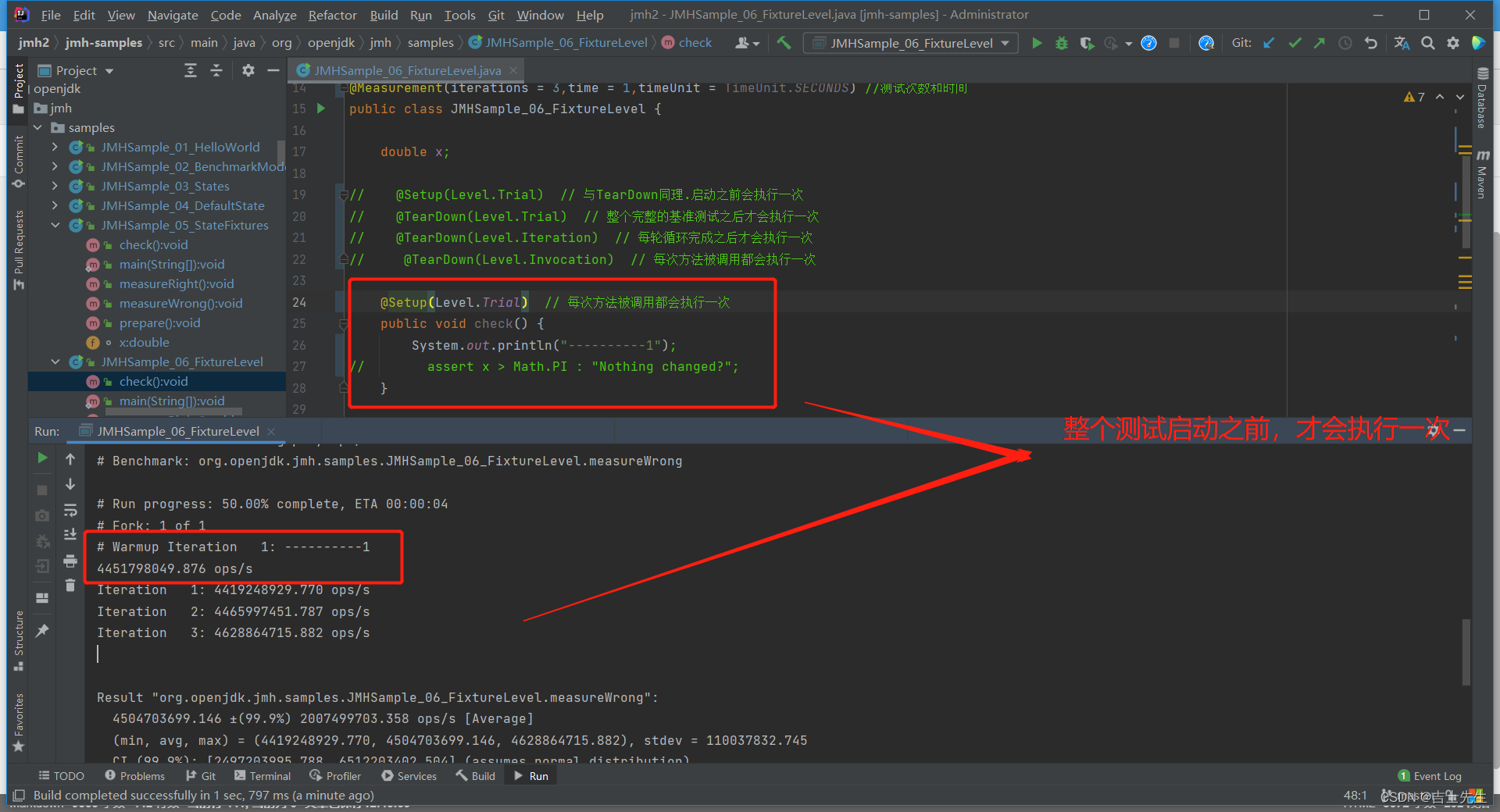Image resolution: width=1500 pixels, height=812 pixels.
Task: Select measureWrong():void in project tree
Action: [x=180, y=303]
